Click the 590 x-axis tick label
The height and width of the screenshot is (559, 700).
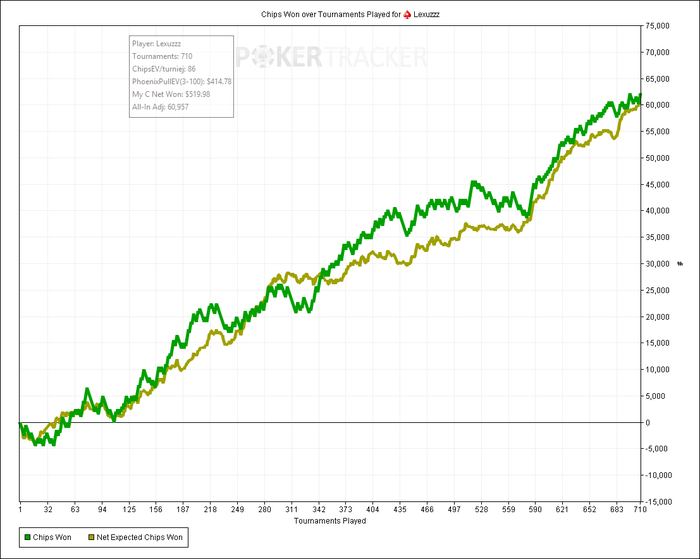click(x=535, y=509)
